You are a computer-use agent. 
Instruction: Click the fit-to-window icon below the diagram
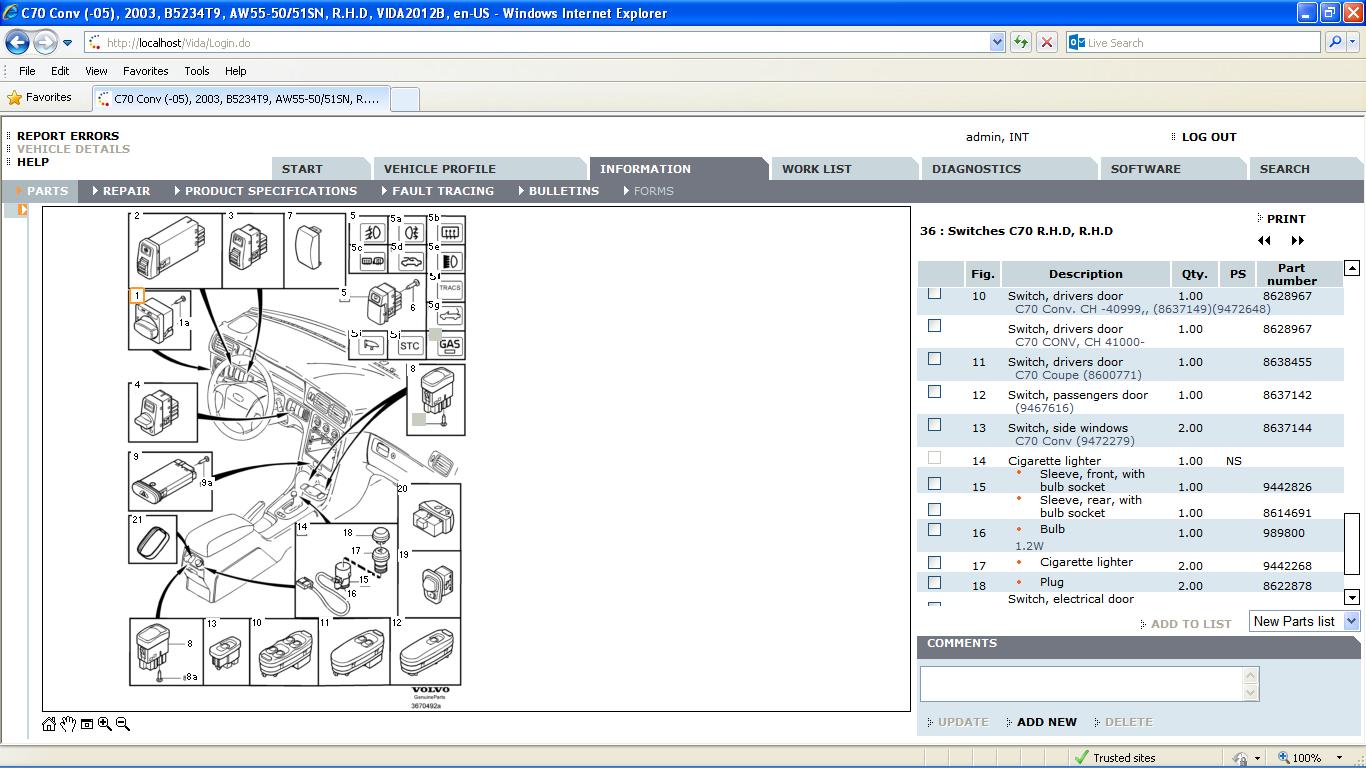87,724
